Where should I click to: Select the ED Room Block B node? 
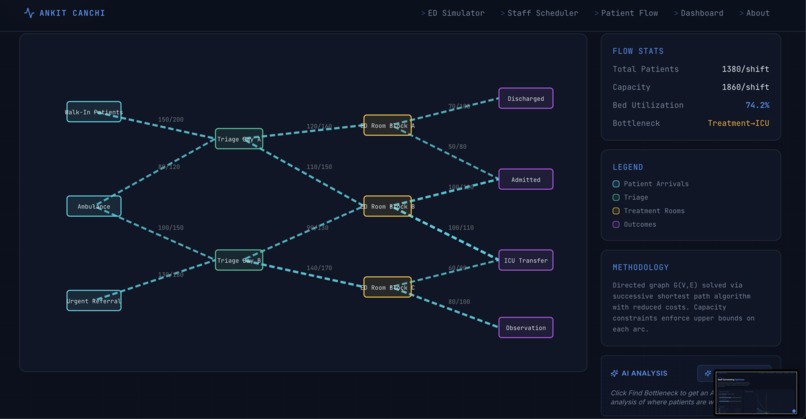point(388,206)
